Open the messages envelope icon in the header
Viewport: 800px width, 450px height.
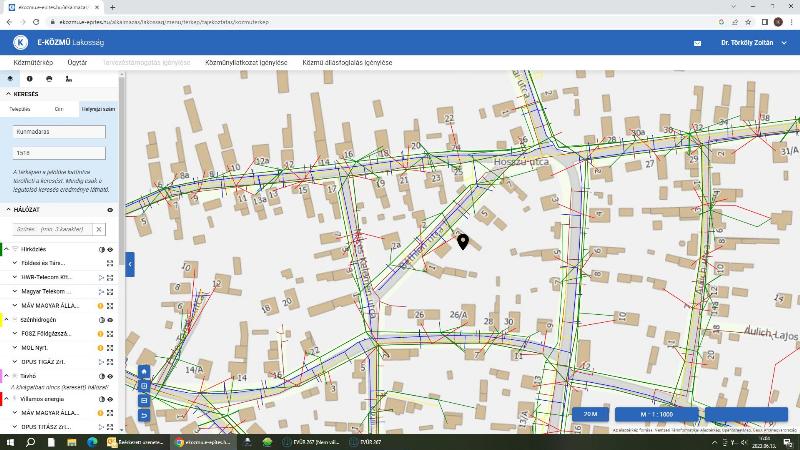pos(697,43)
